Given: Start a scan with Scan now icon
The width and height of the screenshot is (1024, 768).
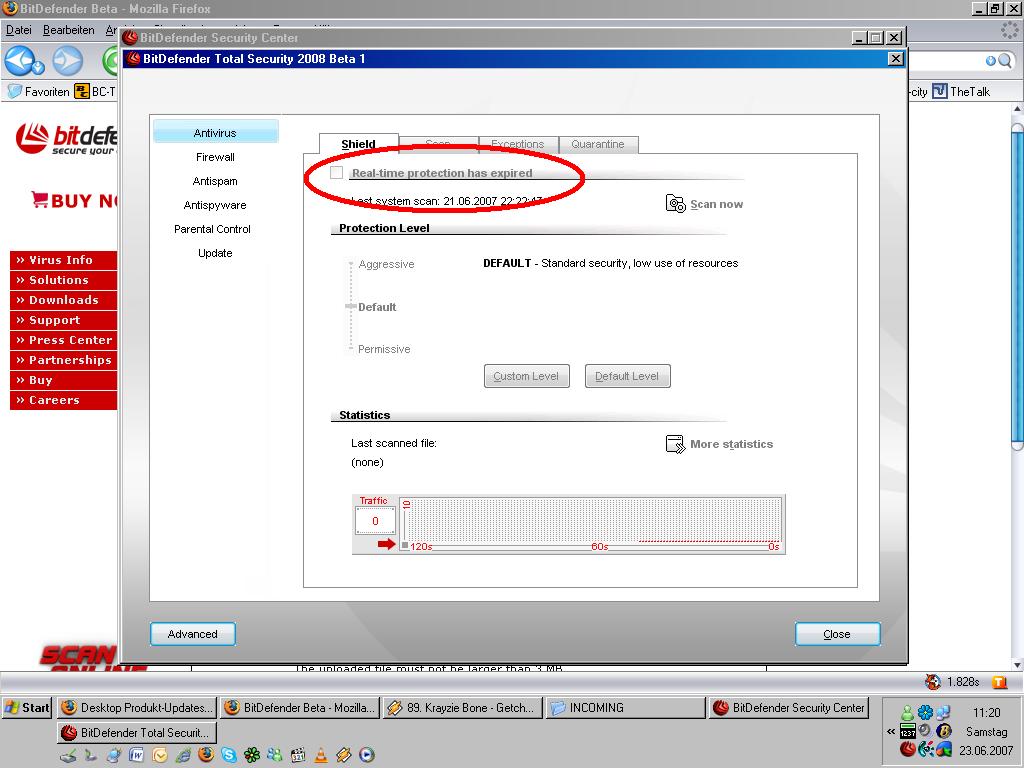Looking at the screenshot, I should click(x=675, y=204).
